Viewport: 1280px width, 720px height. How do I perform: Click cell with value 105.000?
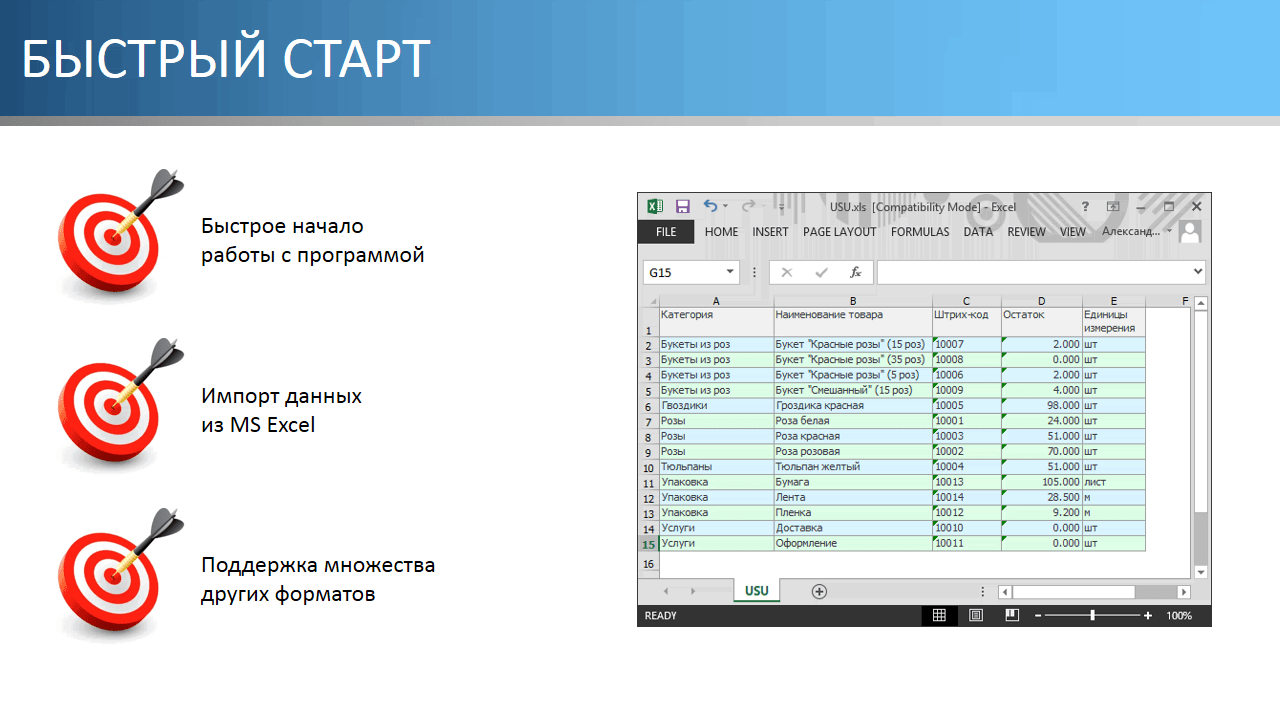pos(1042,482)
